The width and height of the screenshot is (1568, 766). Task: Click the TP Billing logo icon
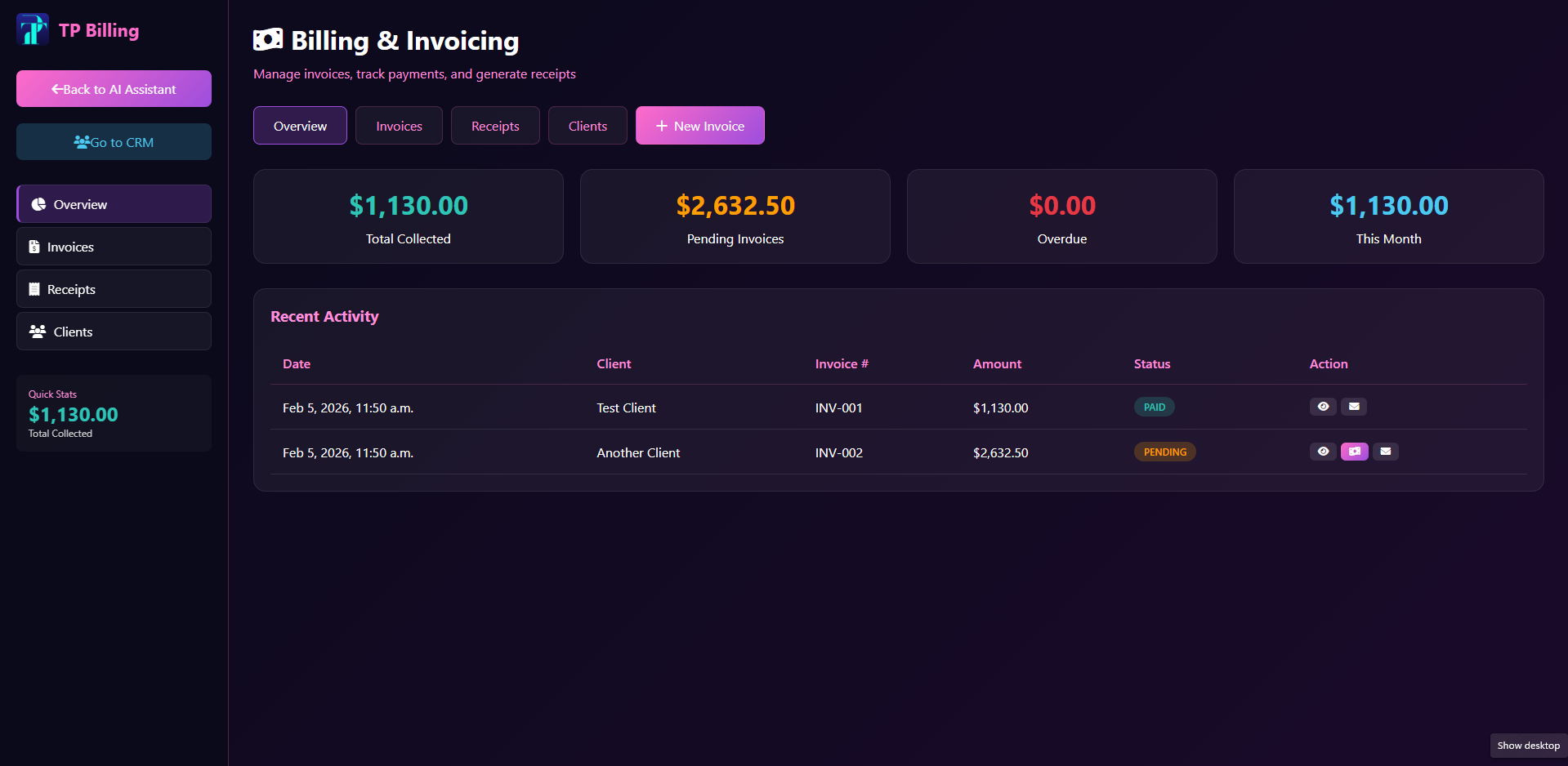click(x=32, y=29)
